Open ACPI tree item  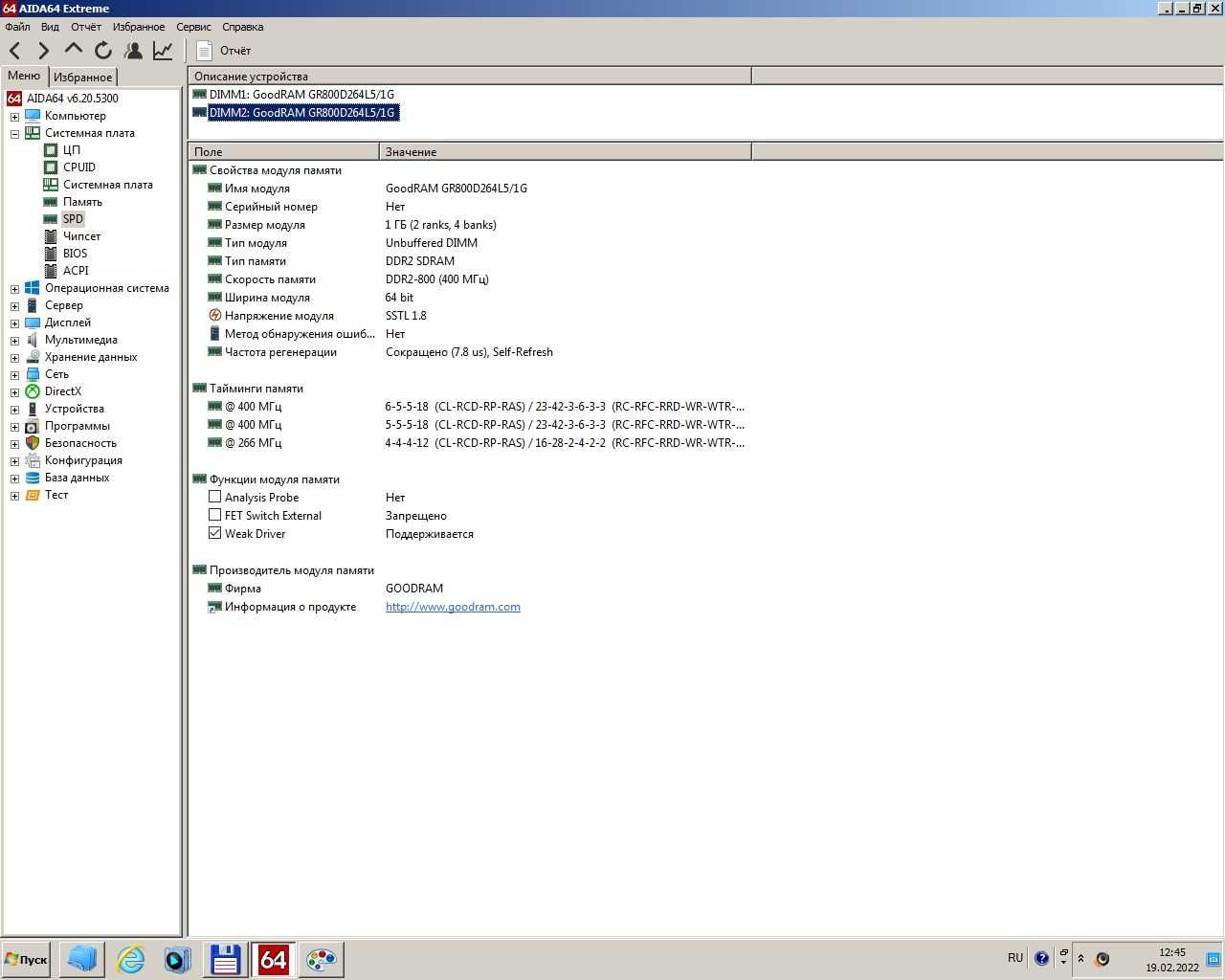click(76, 271)
